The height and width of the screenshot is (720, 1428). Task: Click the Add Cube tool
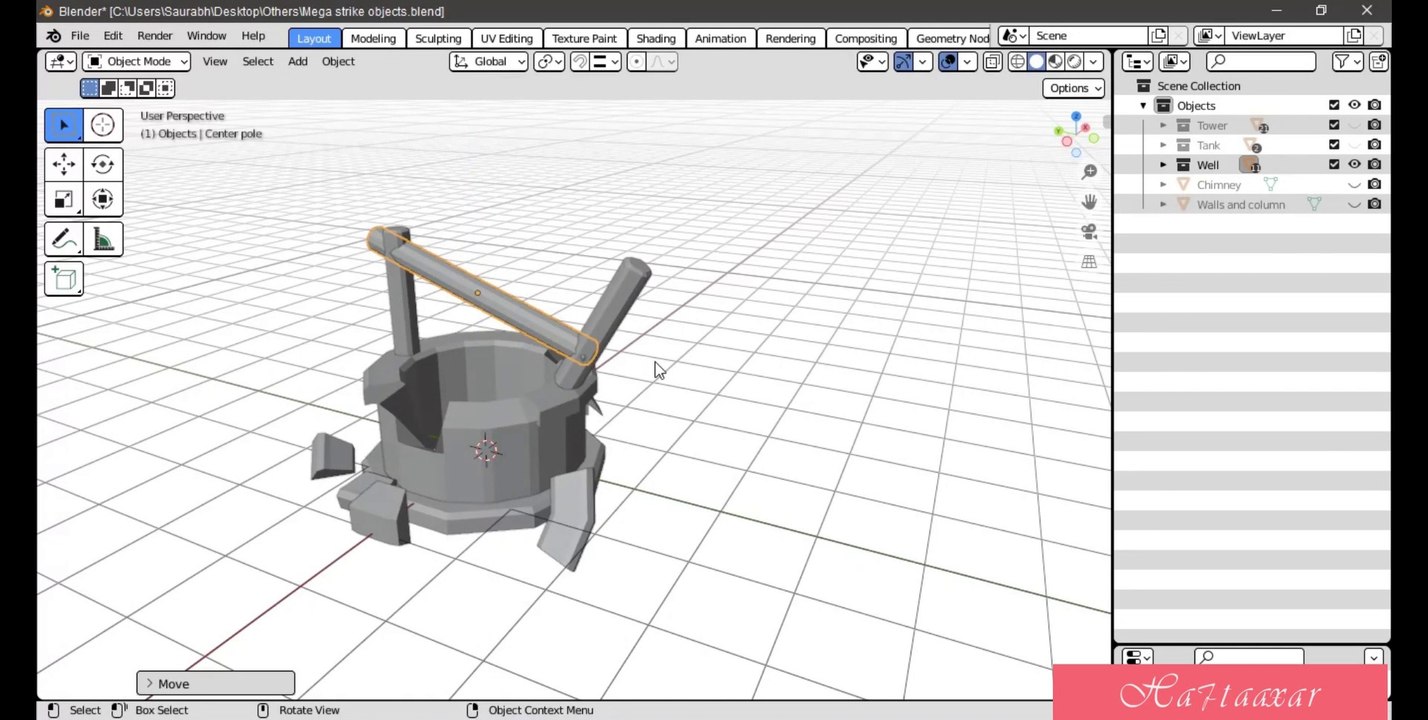pyautogui.click(x=64, y=279)
